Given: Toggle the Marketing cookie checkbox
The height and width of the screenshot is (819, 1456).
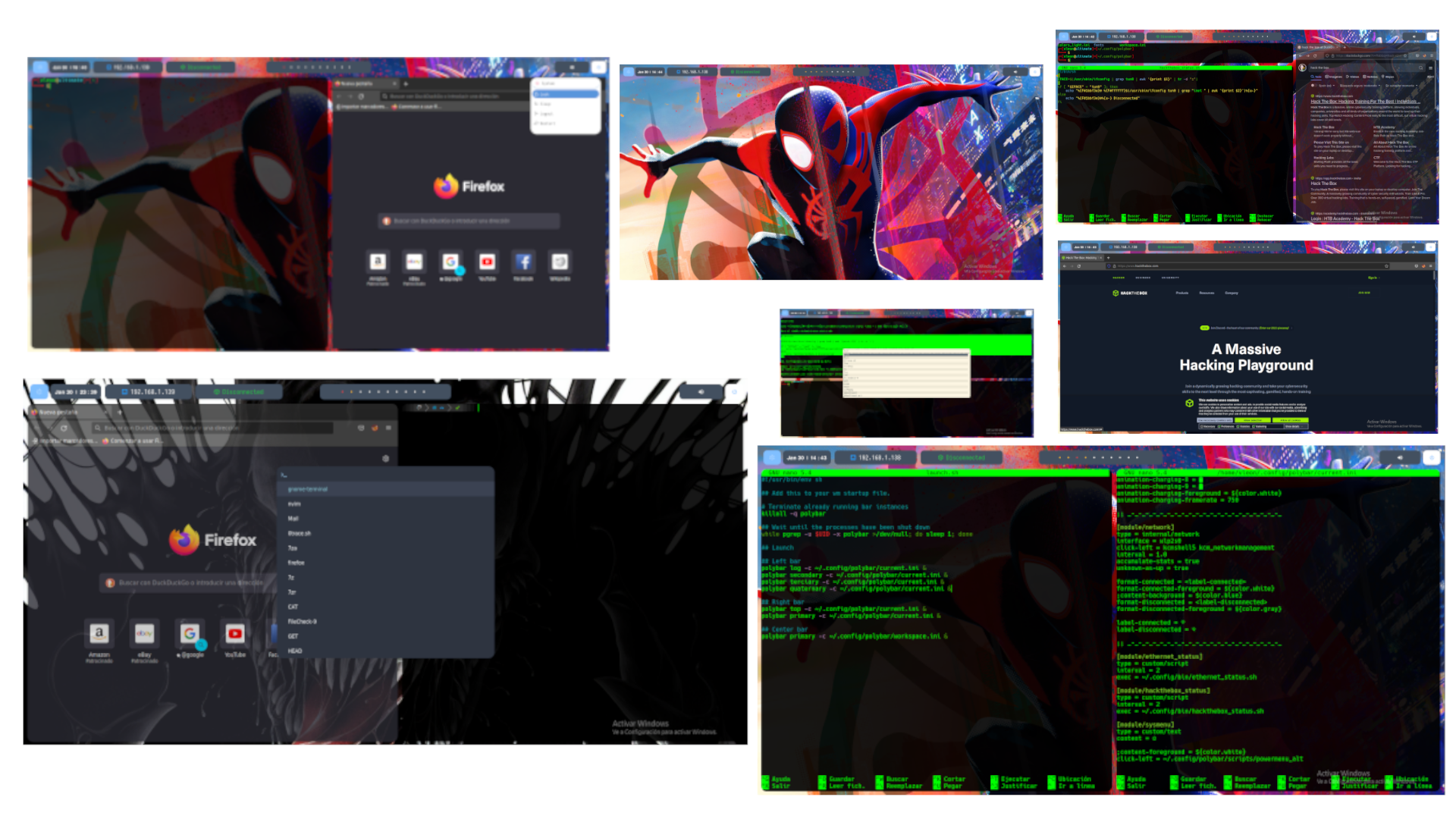Looking at the screenshot, I should point(1254,426).
